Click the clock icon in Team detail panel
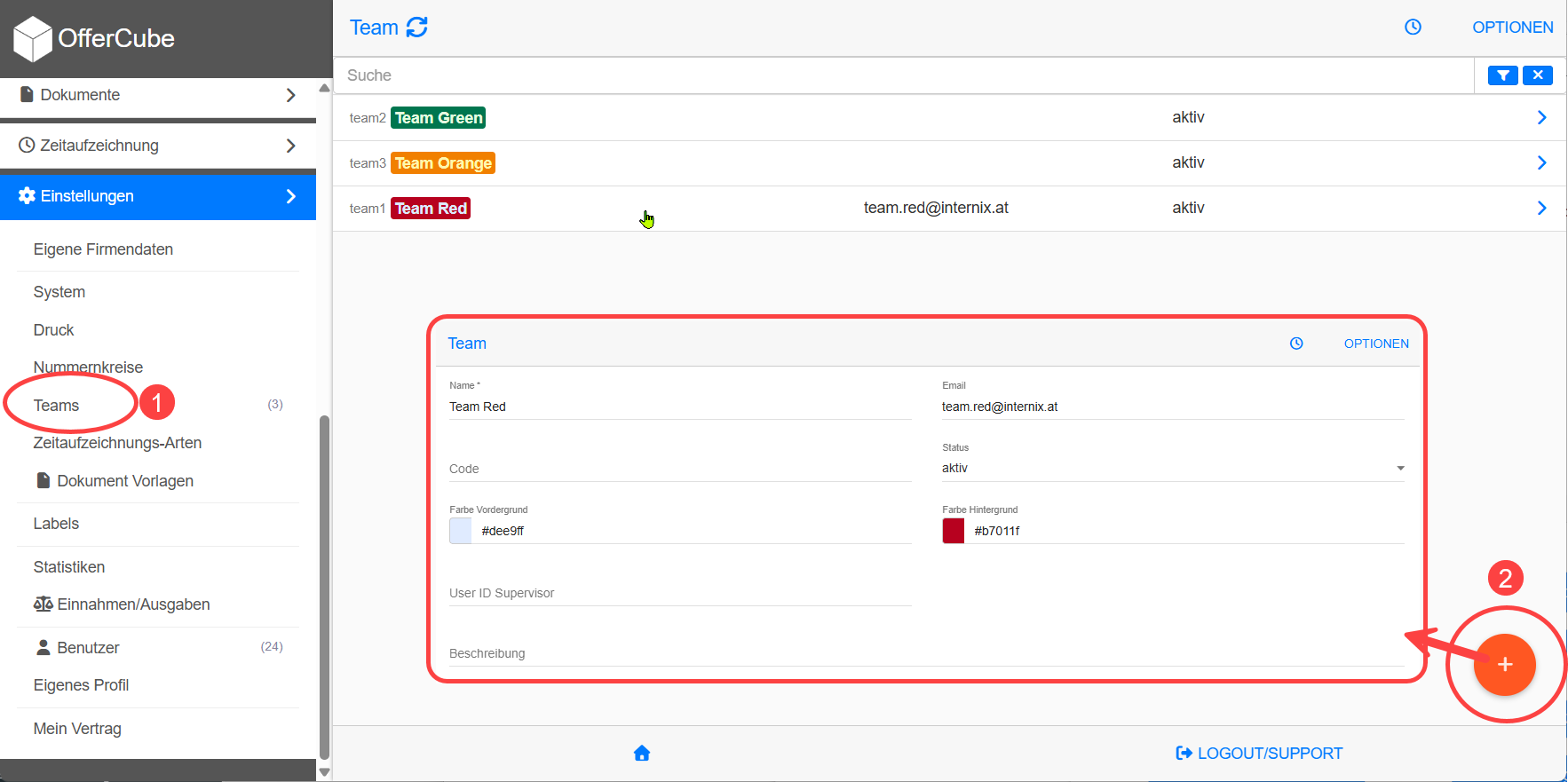Viewport: 1568px width, 782px height. [x=1296, y=344]
